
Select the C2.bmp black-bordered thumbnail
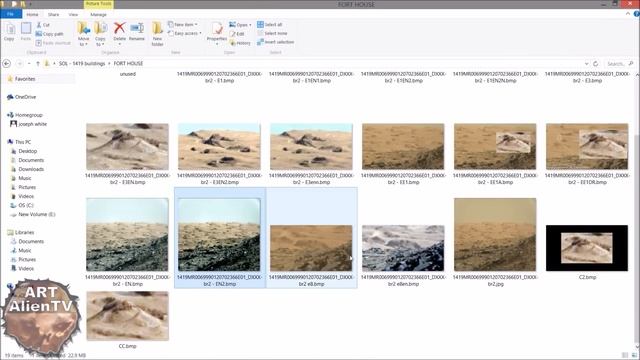[x=587, y=248]
